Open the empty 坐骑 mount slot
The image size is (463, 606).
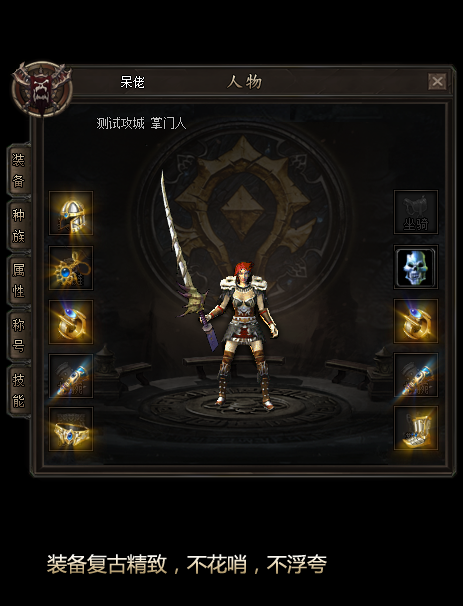click(416, 212)
